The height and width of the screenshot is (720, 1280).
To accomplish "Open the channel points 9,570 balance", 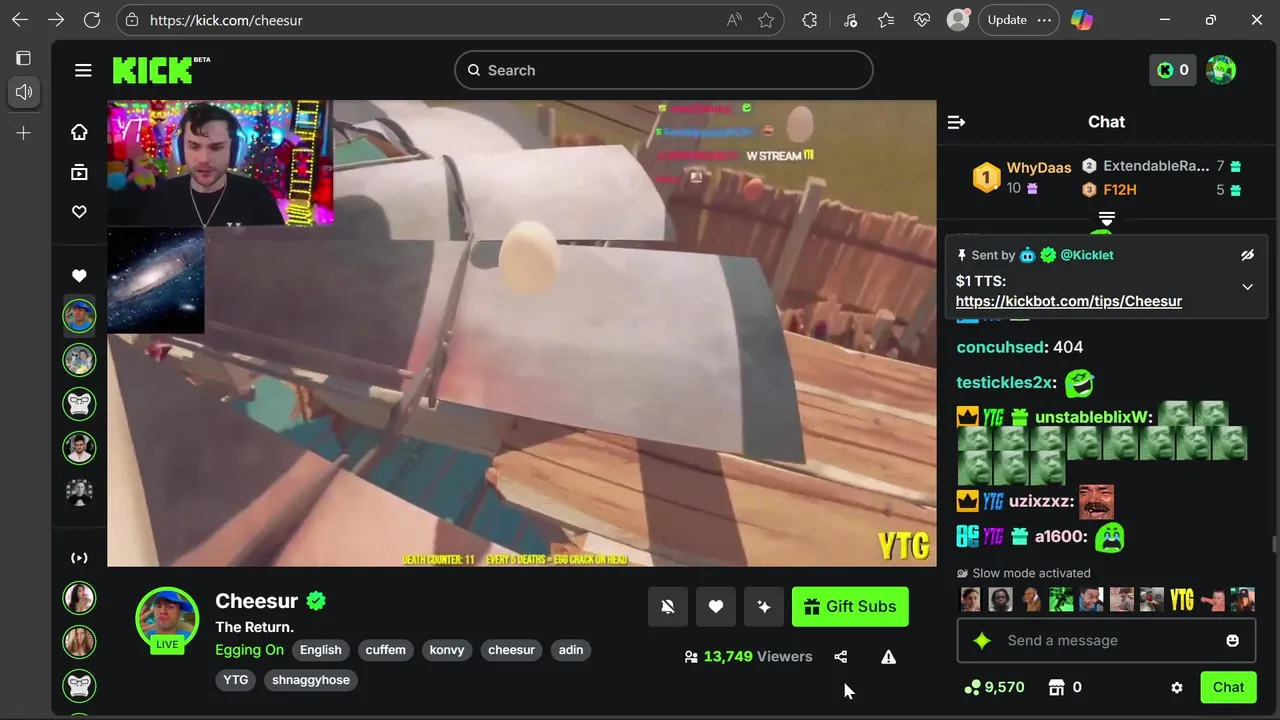I will (994, 687).
